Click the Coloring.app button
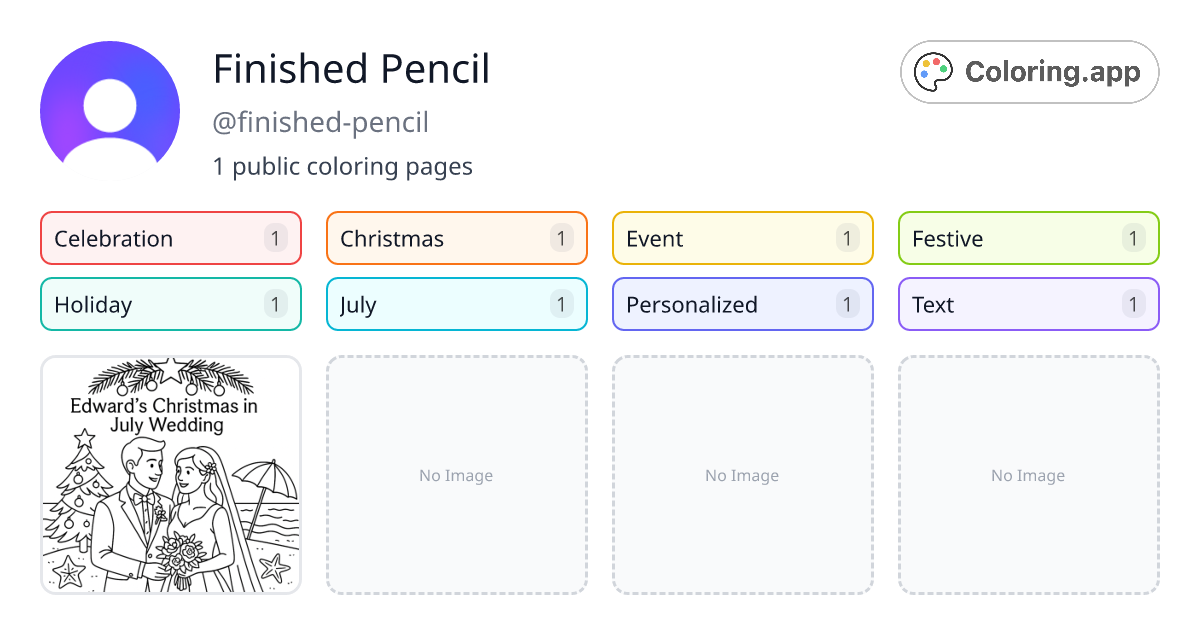1200x630 pixels. (1029, 71)
